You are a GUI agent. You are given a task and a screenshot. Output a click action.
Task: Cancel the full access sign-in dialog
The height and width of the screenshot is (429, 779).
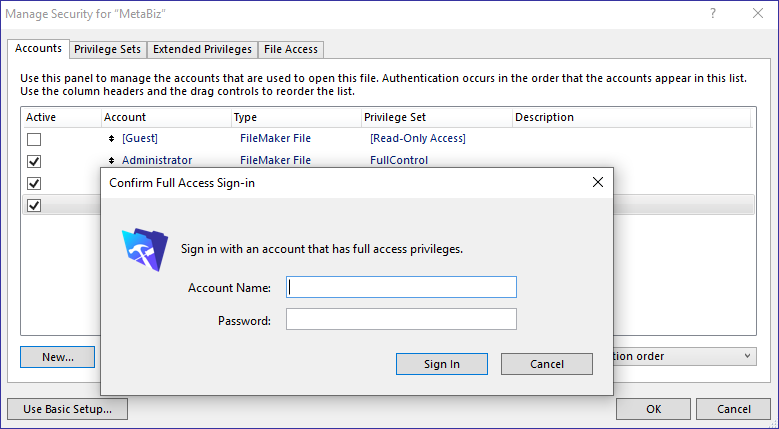(x=546, y=364)
